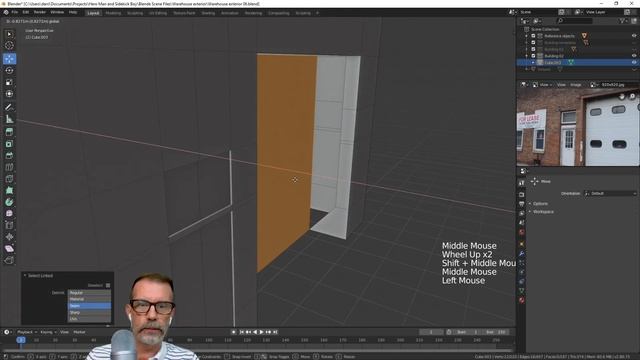Click the outliner search field

point(575,21)
